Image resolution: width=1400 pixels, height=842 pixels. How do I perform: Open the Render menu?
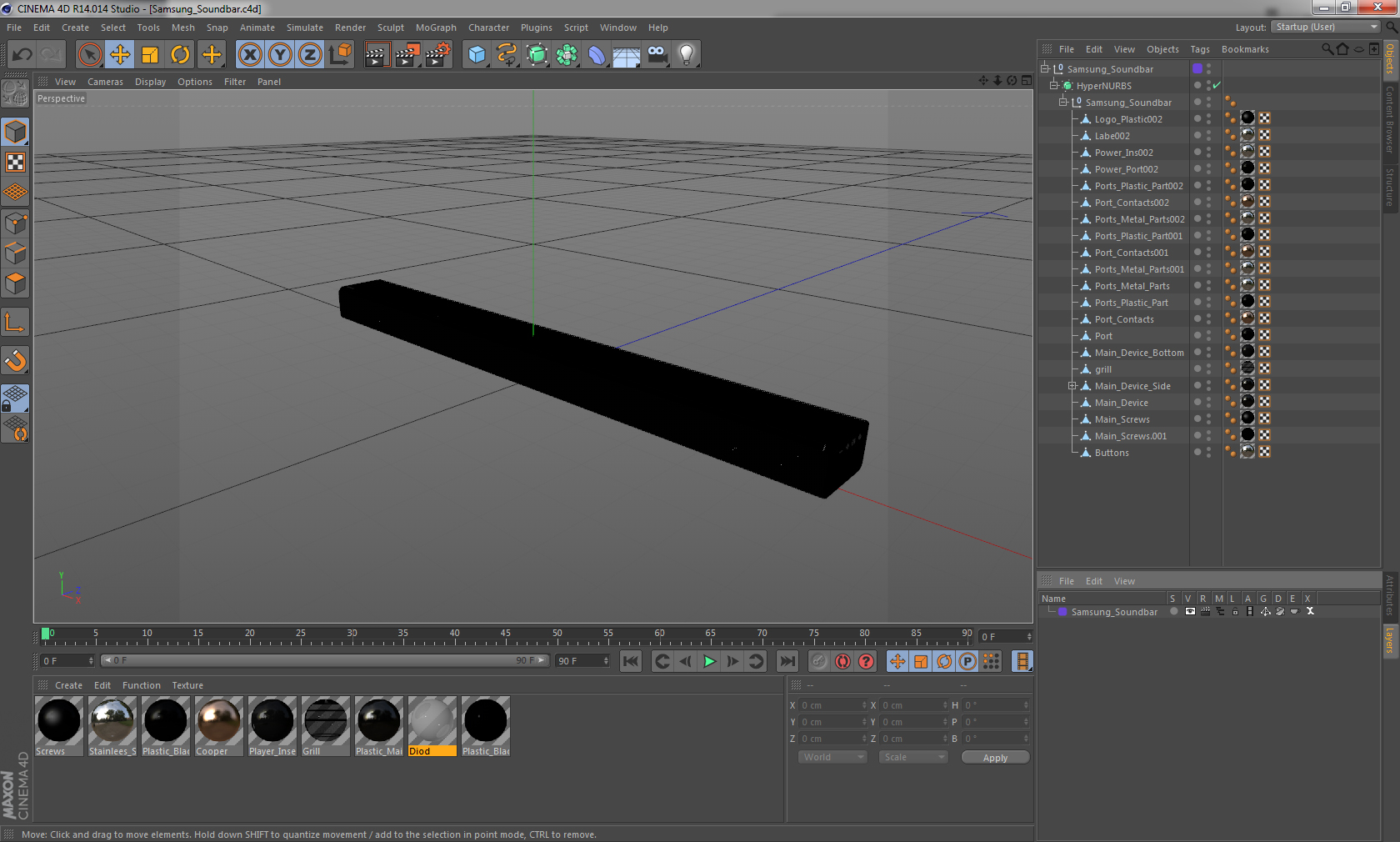(350, 28)
